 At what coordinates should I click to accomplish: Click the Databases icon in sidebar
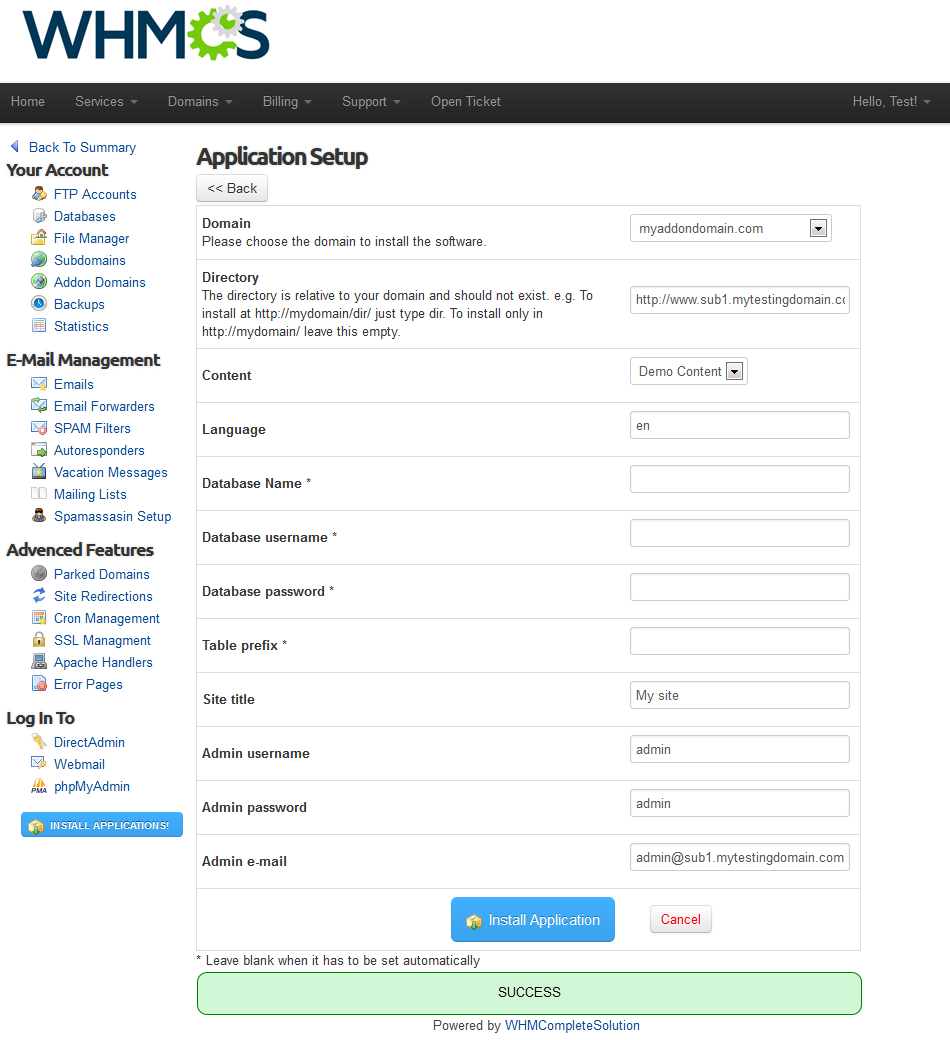tap(39, 216)
